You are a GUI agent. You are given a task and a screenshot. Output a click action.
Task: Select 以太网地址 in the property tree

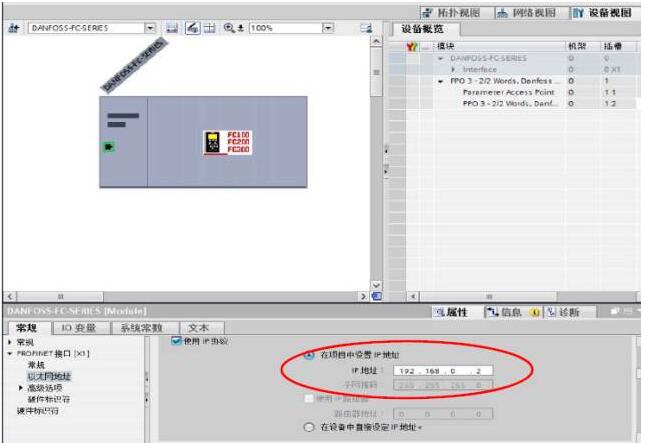coord(42,376)
